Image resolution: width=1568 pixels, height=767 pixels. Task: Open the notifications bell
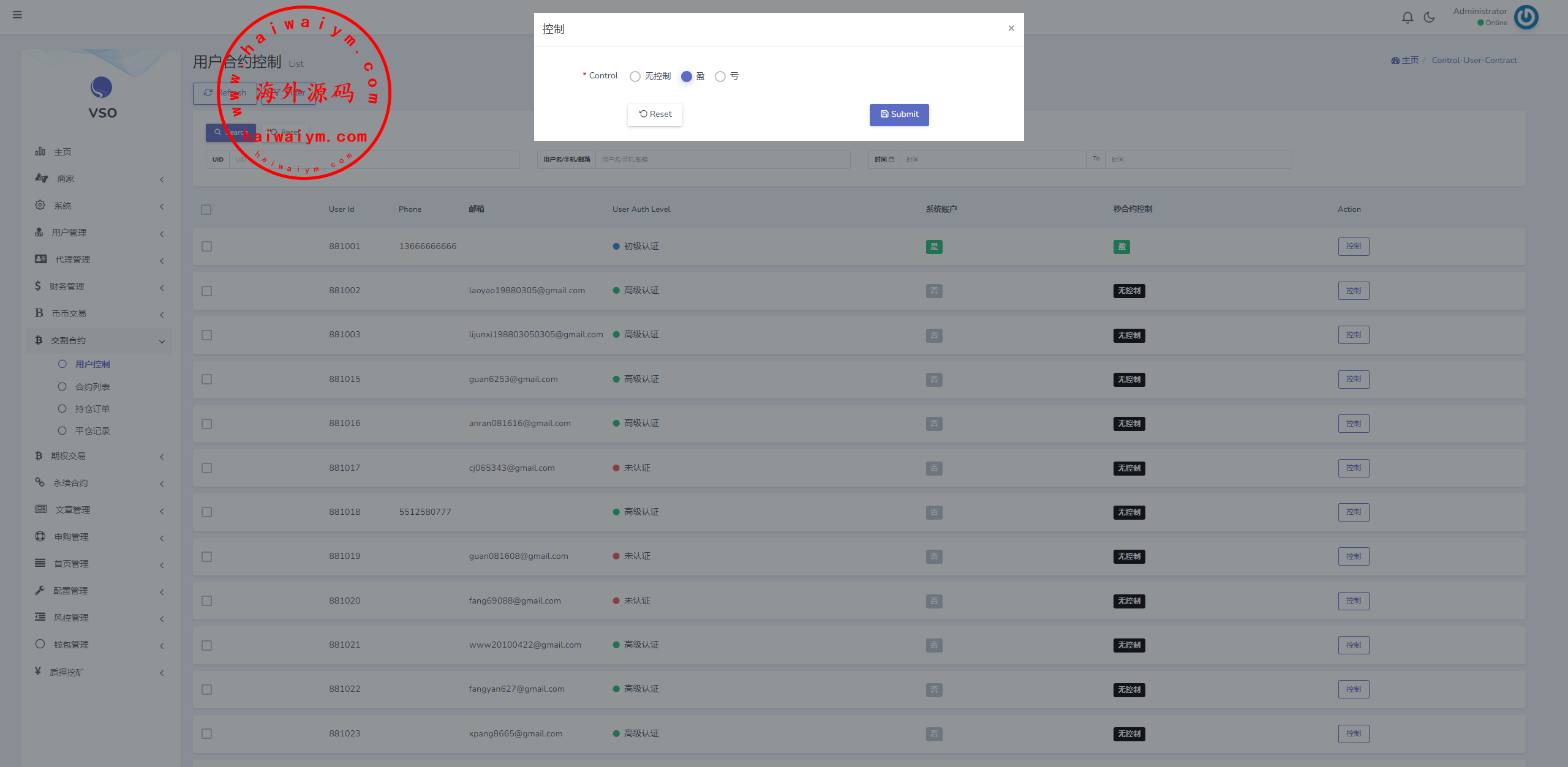[x=1408, y=18]
